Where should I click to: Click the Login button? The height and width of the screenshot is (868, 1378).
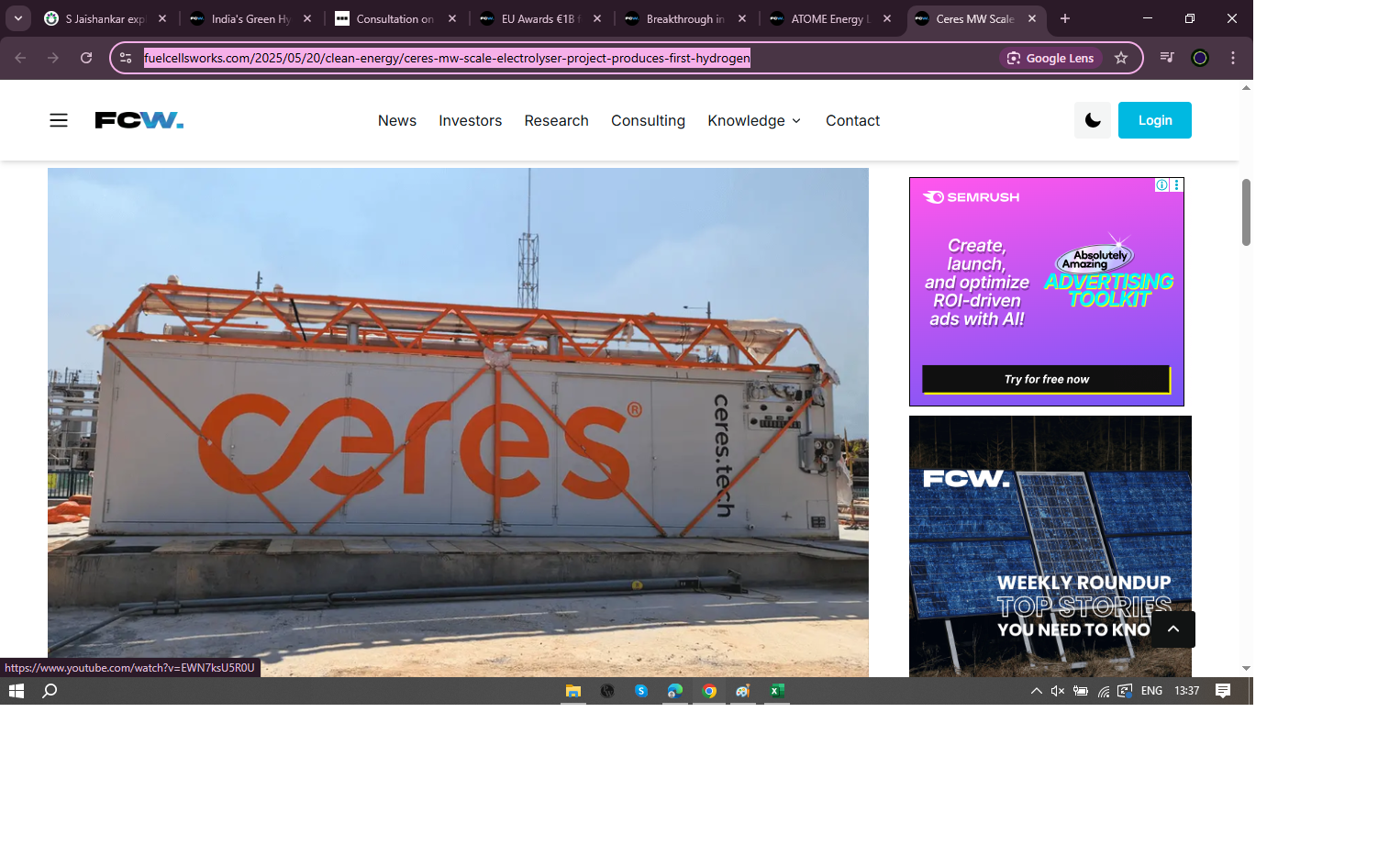1155,120
